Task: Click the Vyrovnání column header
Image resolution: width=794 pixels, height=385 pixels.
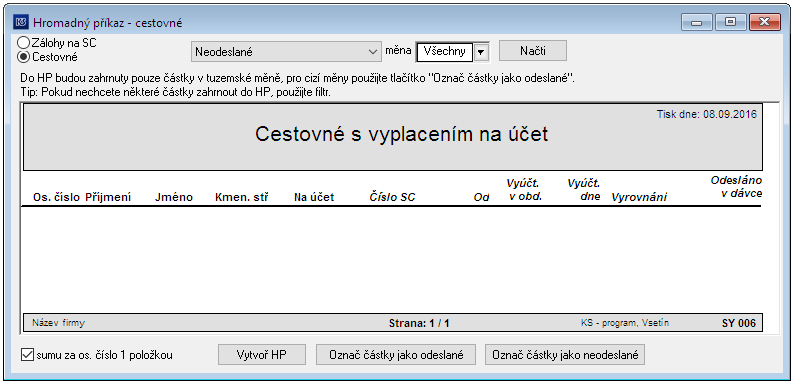Action: 639,198
